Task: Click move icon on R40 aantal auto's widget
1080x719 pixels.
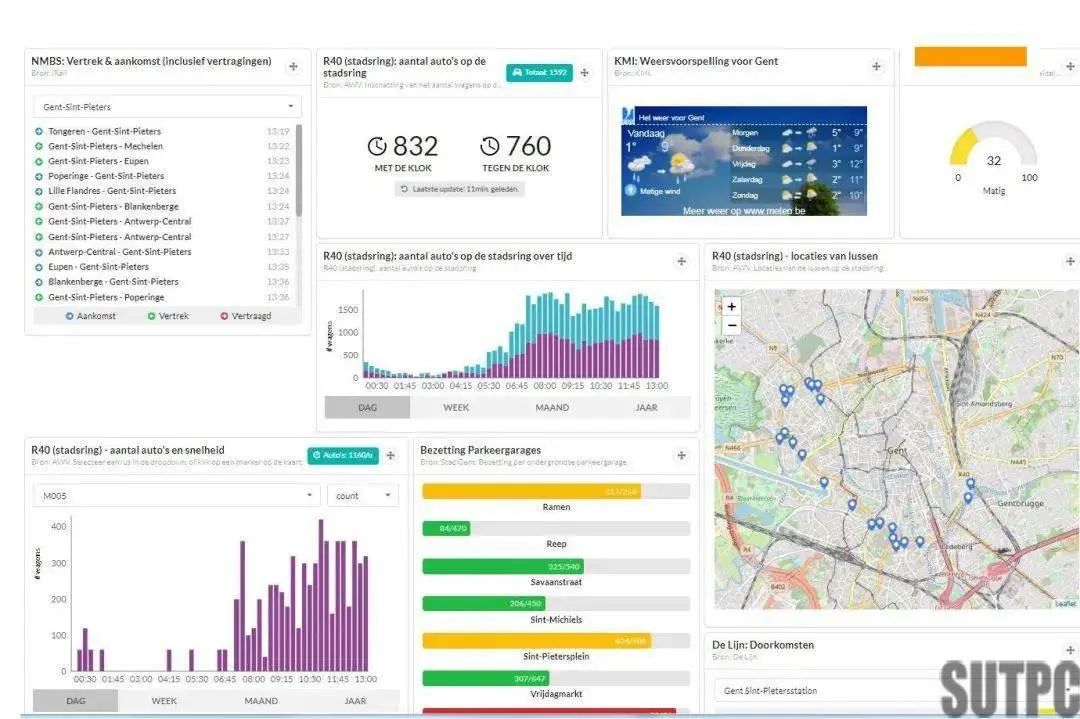Action: coord(584,72)
